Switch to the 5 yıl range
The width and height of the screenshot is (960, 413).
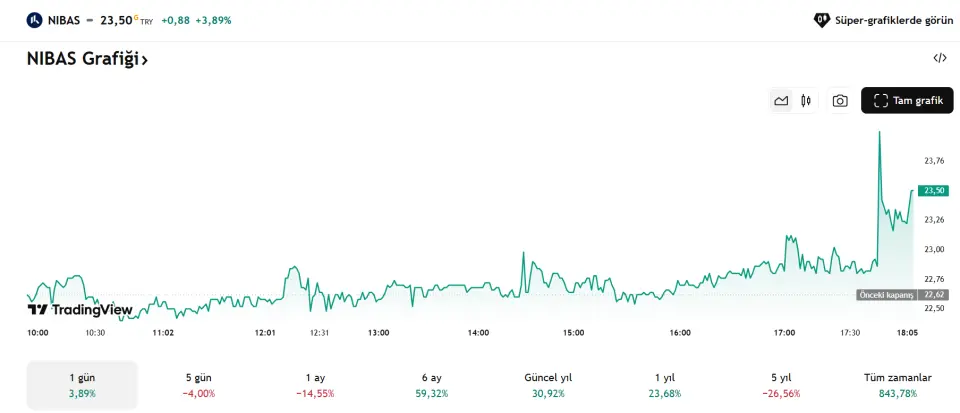tap(781, 385)
